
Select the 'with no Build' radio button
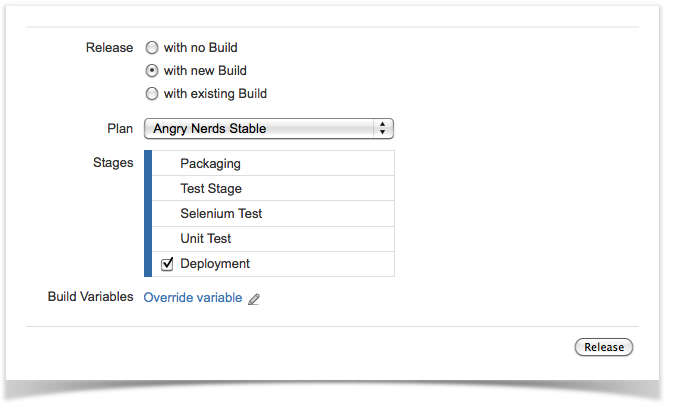[x=152, y=47]
